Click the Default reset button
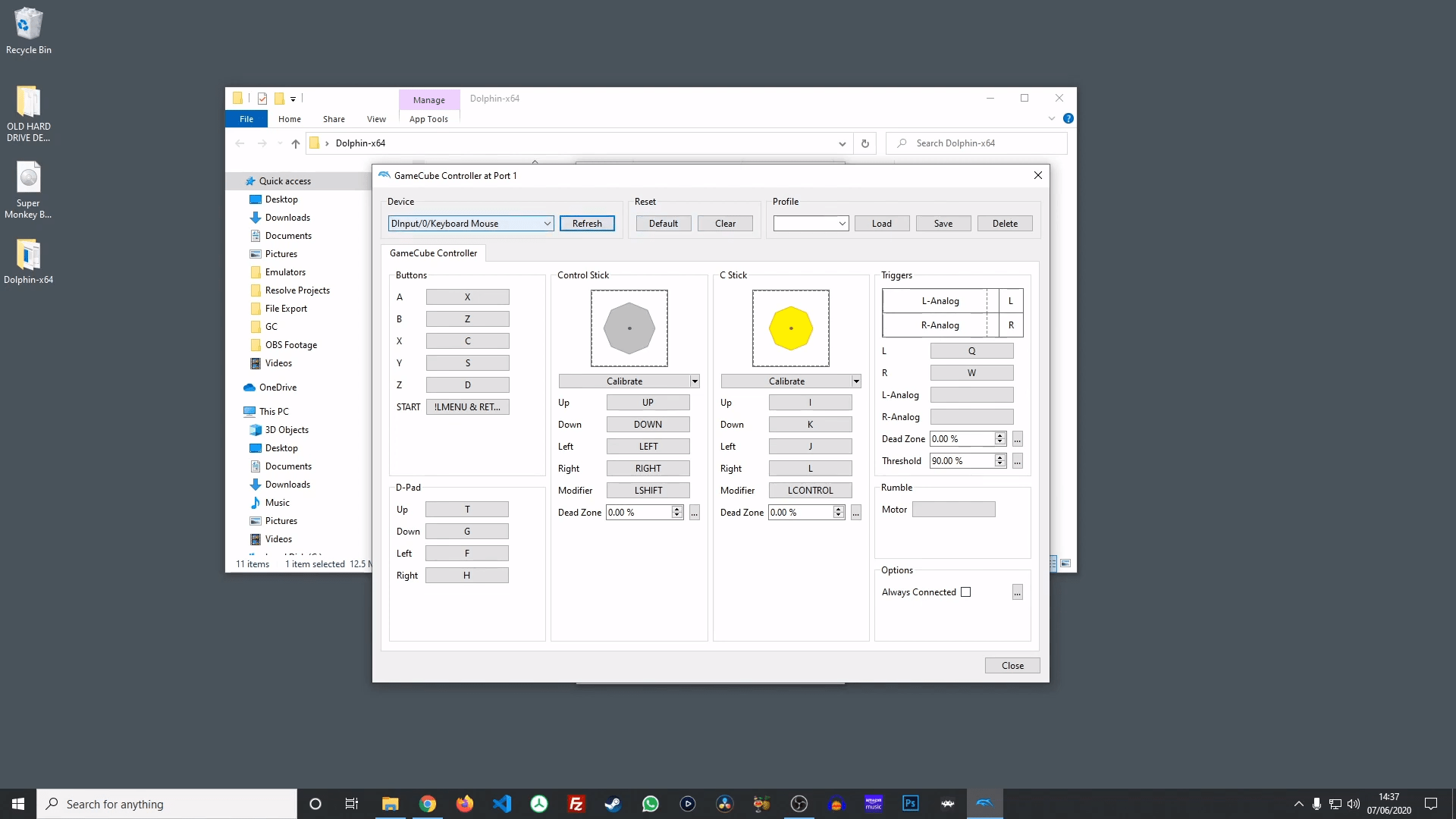Screen dimensions: 1456x819 tap(663, 223)
